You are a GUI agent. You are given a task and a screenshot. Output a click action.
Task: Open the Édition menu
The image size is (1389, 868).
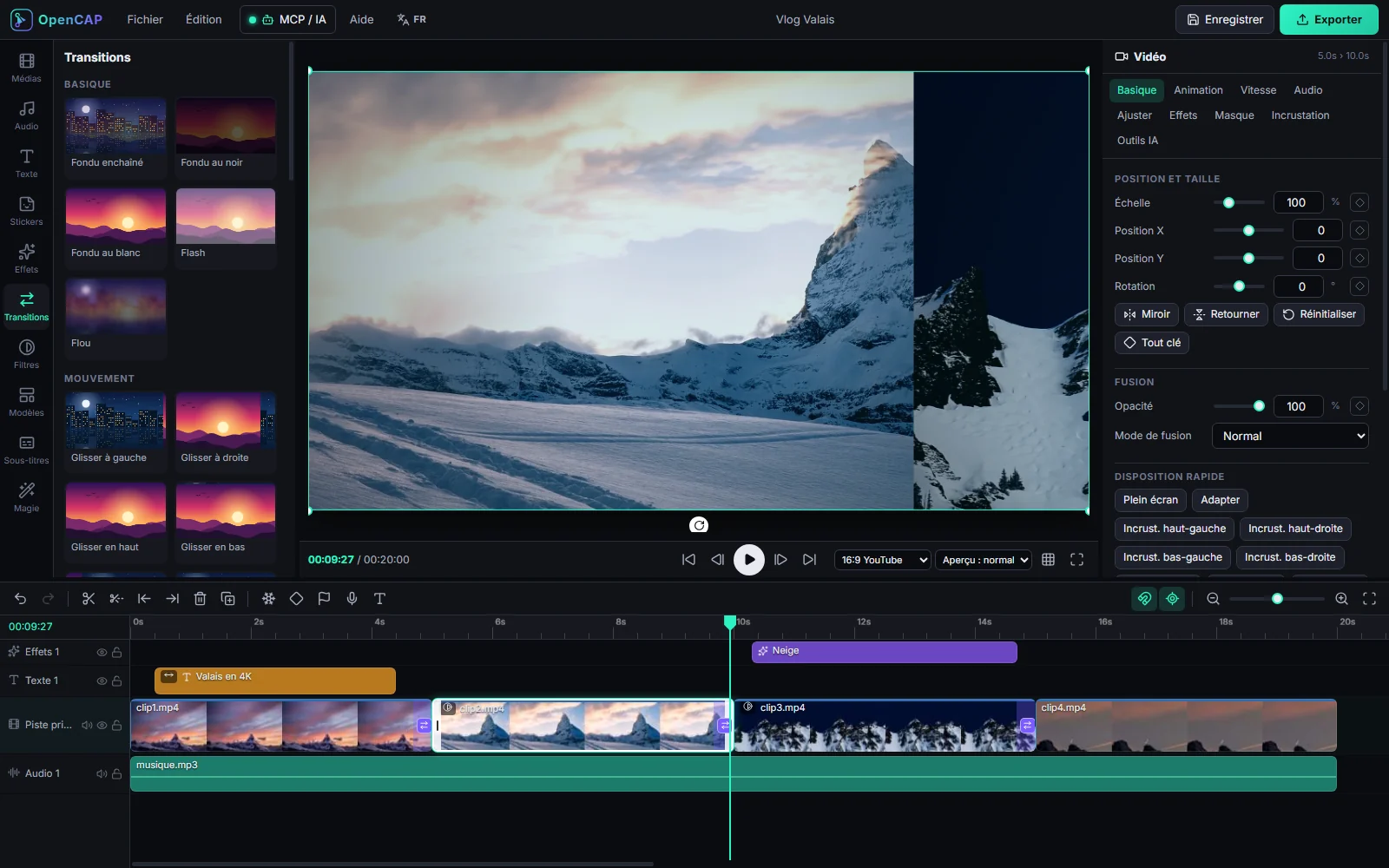204,19
